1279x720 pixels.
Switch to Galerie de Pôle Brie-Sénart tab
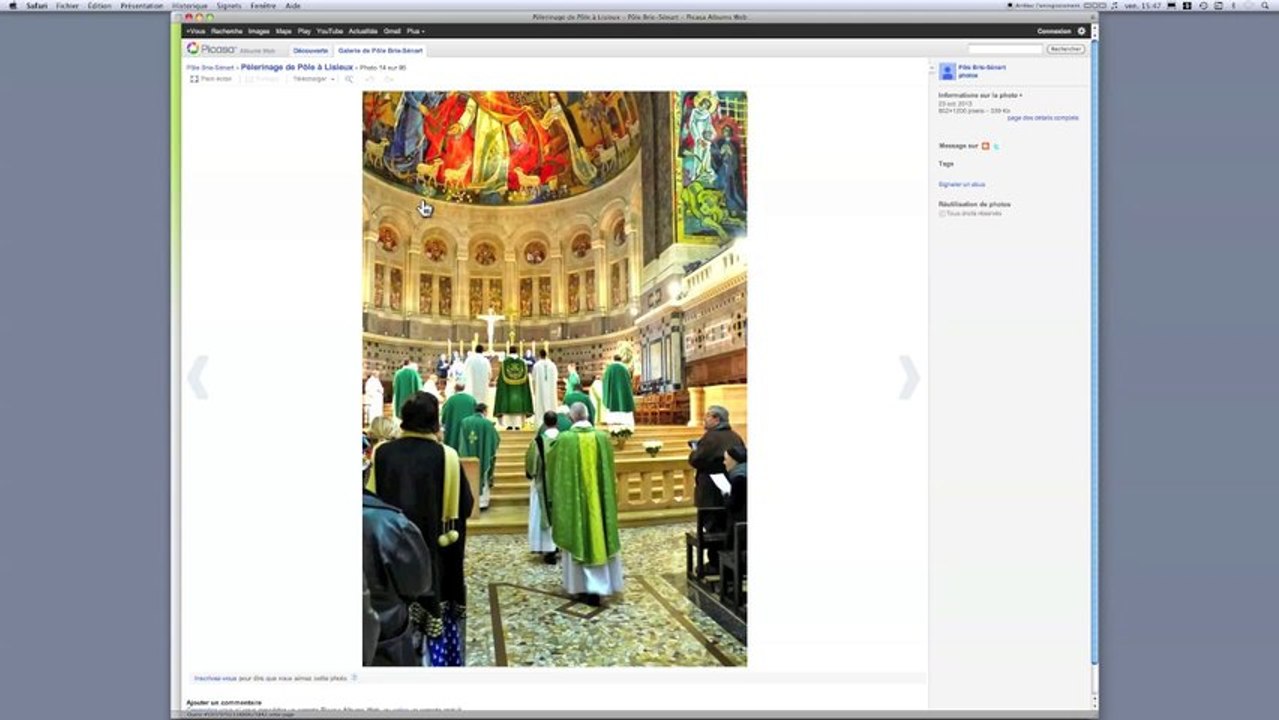380,50
